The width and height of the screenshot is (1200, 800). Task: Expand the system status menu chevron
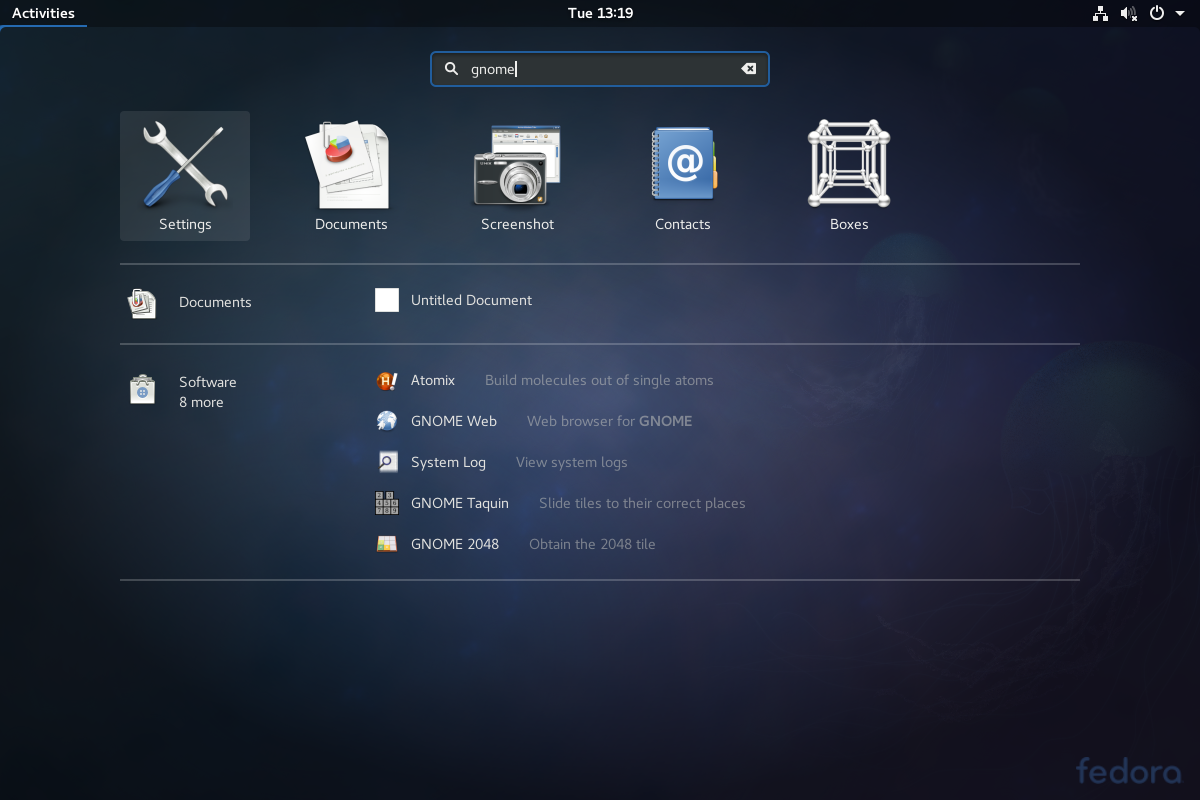(x=1180, y=13)
